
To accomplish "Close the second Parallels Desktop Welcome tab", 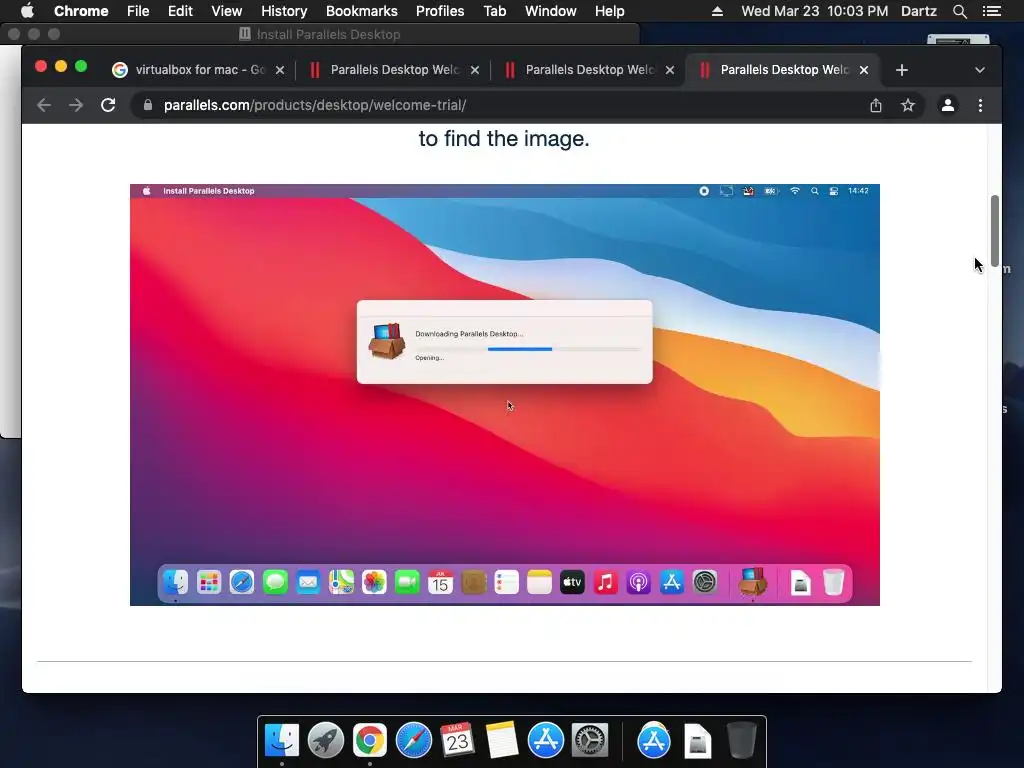I will 669,70.
